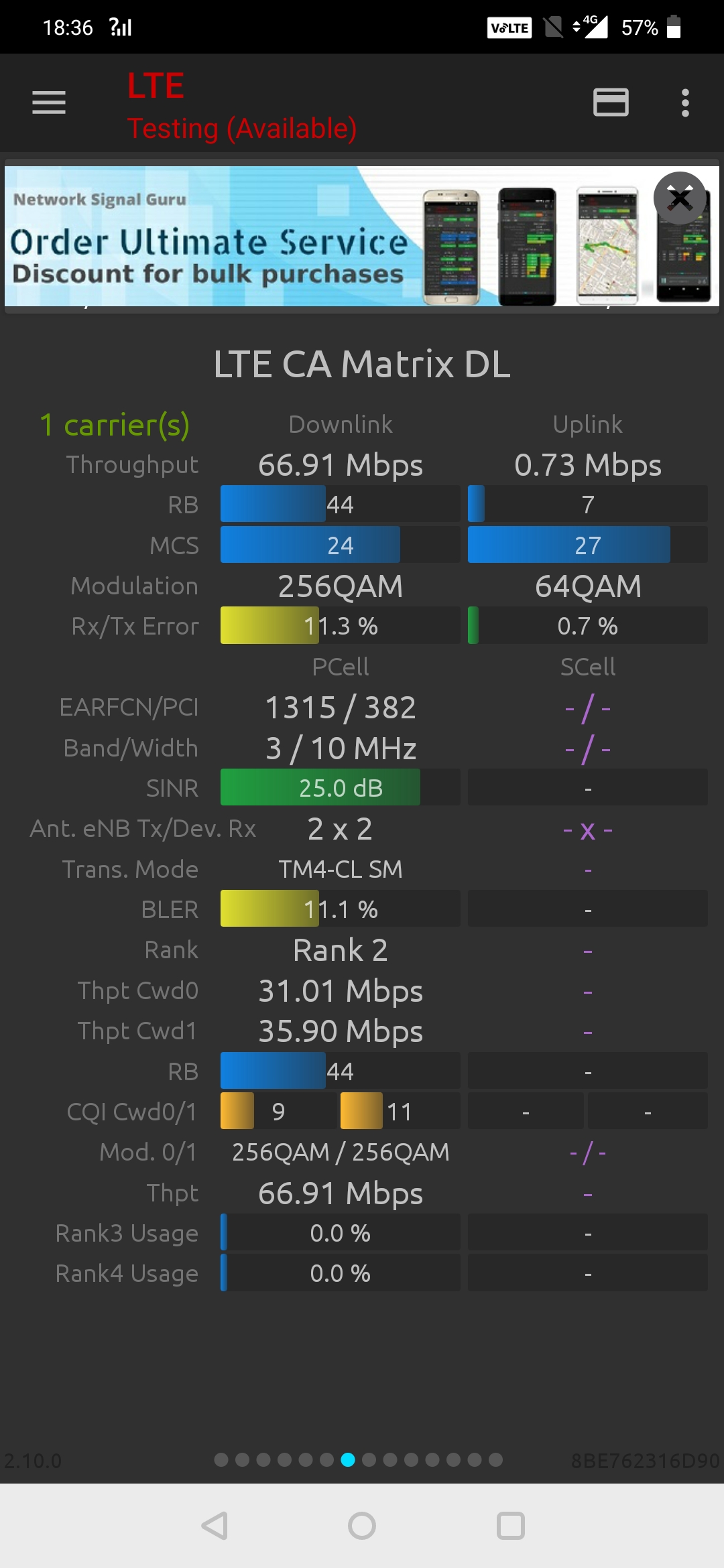This screenshot has width=724, height=1568.
Task: Open the hamburger navigation menu
Action: point(49,103)
